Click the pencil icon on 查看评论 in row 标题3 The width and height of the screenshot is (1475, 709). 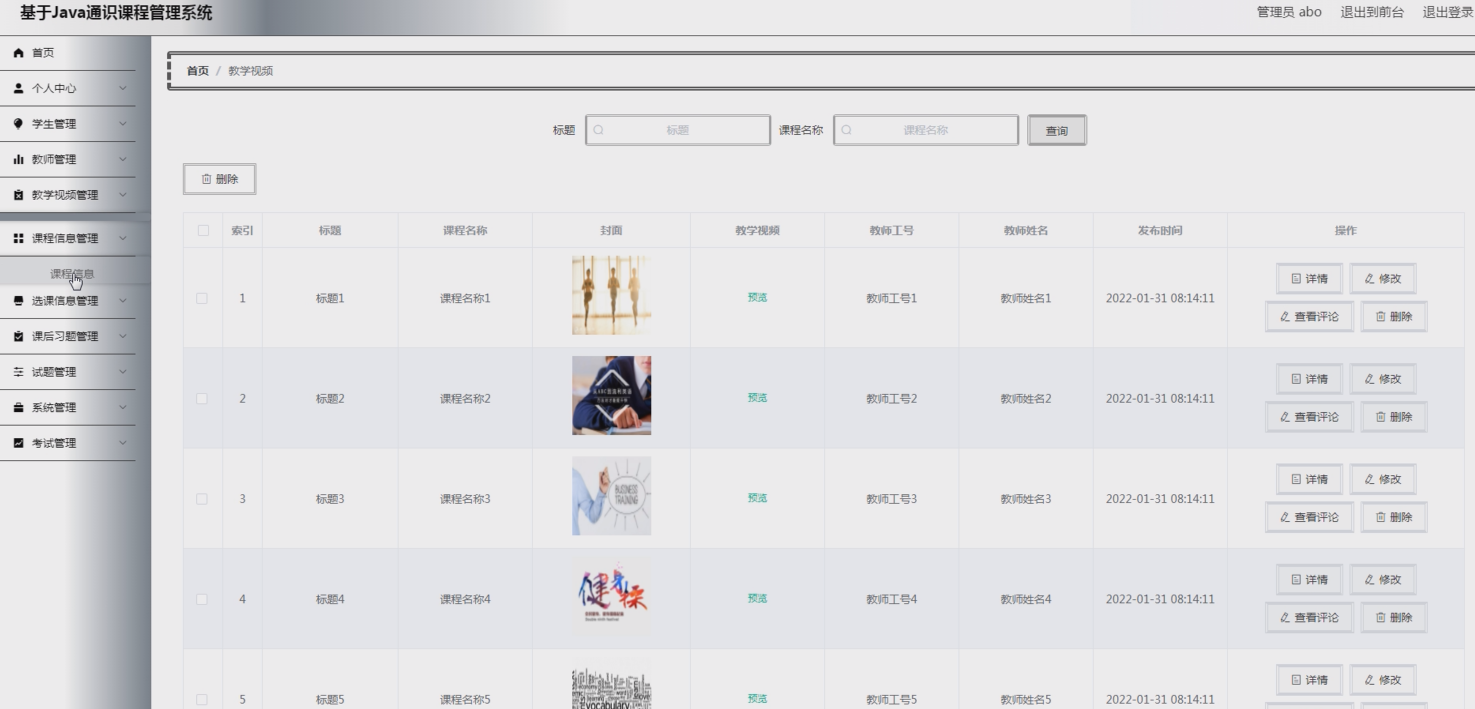click(x=1285, y=517)
